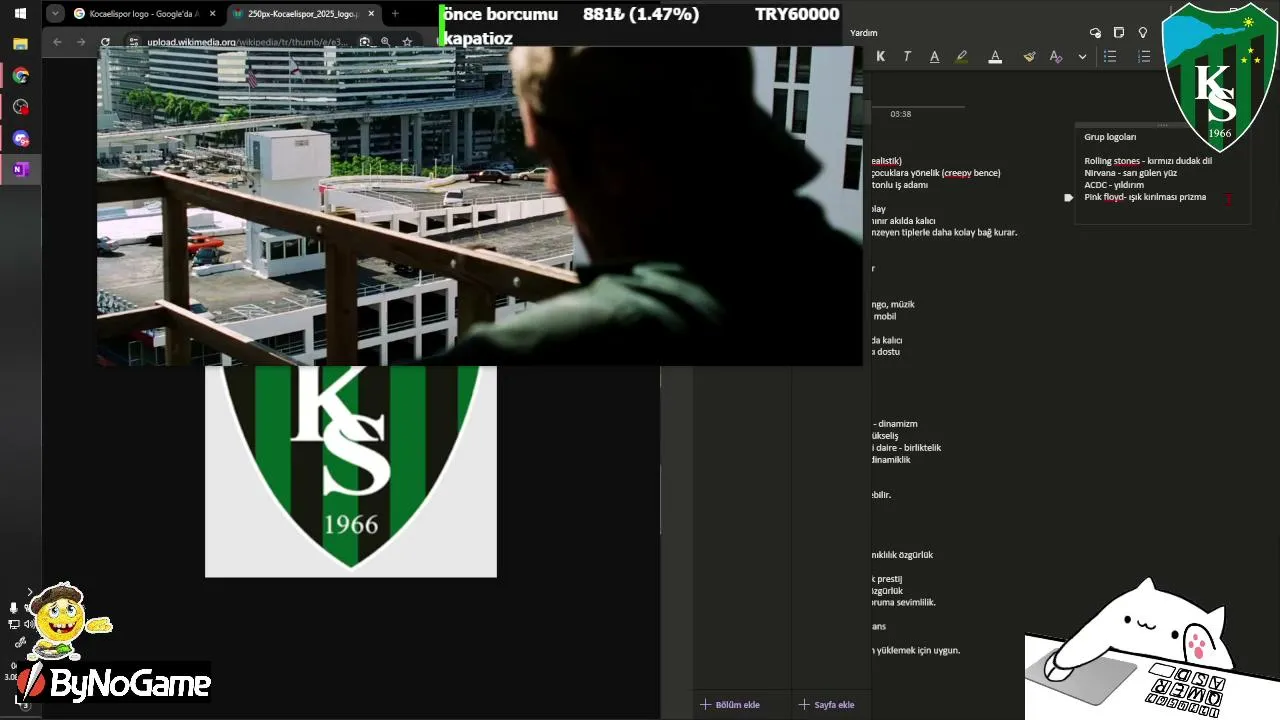This screenshot has height=720, width=1280.
Task: Open a new Chrome tab
Action: (395, 14)
